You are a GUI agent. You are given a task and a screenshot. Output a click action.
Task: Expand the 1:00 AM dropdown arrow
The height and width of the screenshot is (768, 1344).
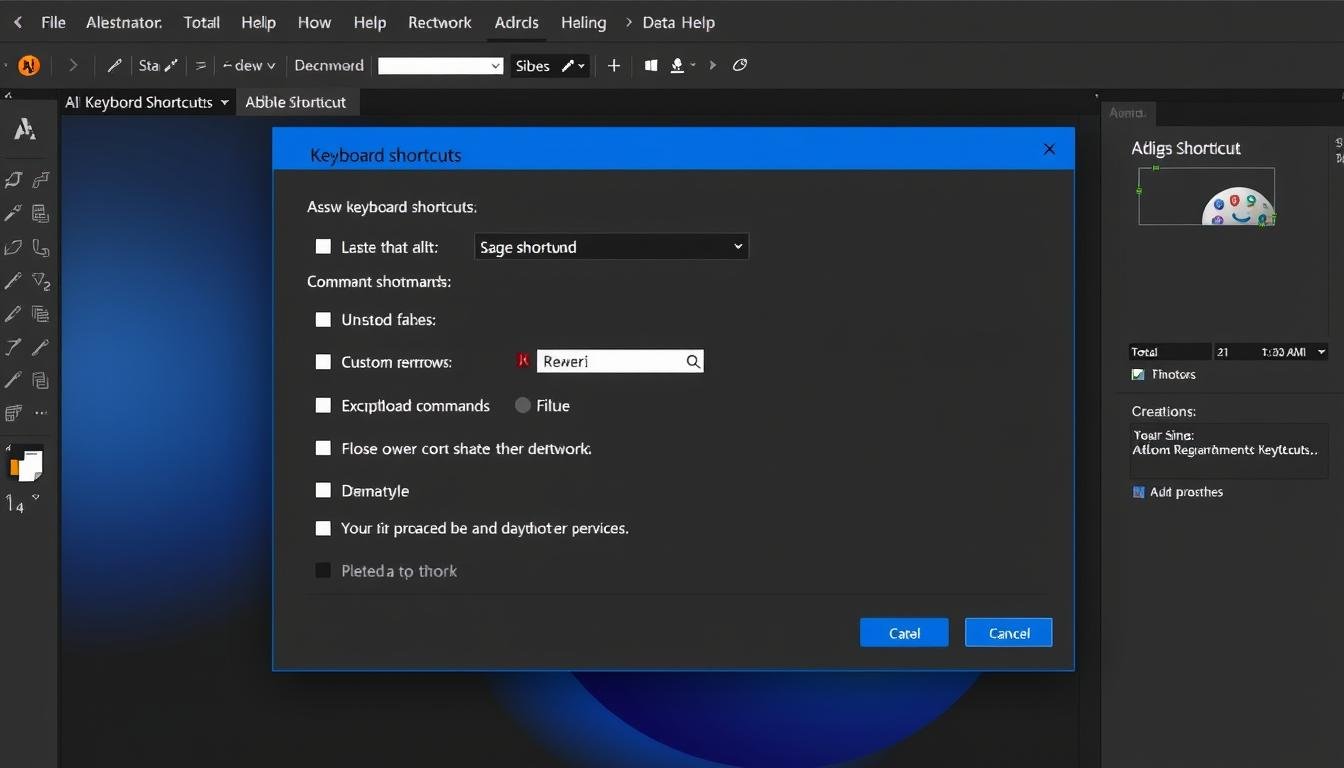[1321, 352]
